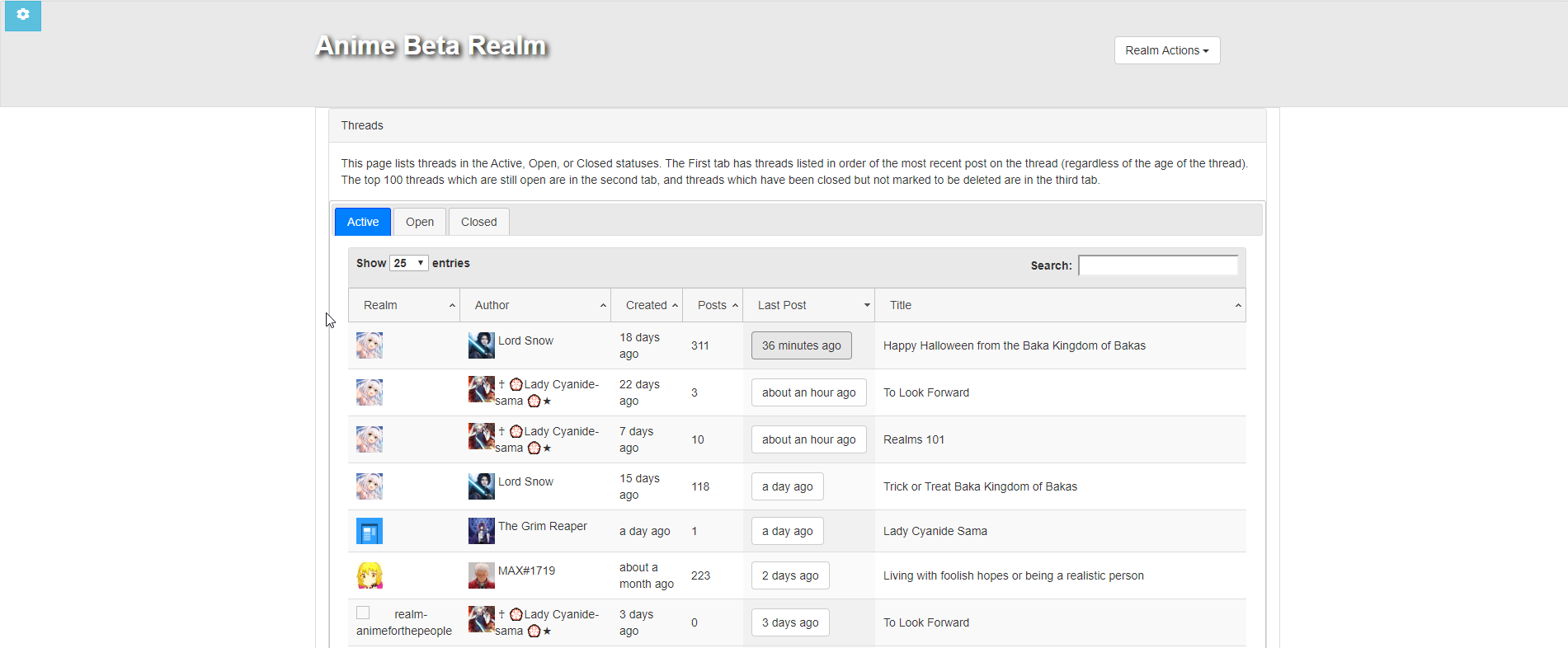Click realm avatar in Trick or Treat row
This screenshot has height=648, width=1568.
pyautogui.click(x=370, y=486)
